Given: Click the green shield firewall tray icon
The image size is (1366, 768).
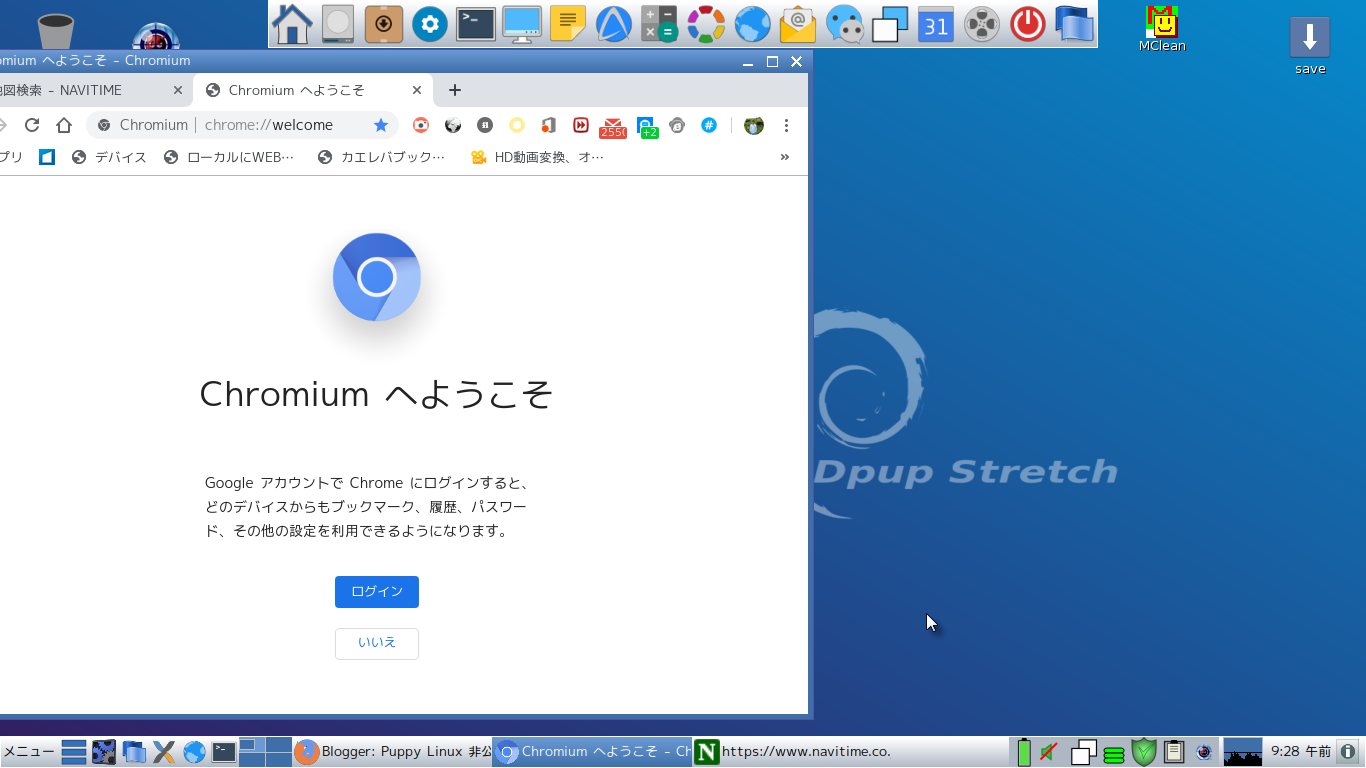Looking at the screenshot, I should (1144, 751).
